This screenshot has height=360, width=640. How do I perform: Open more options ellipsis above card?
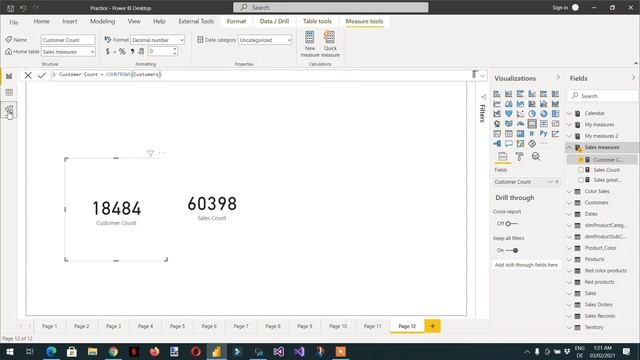click(162, 153)
